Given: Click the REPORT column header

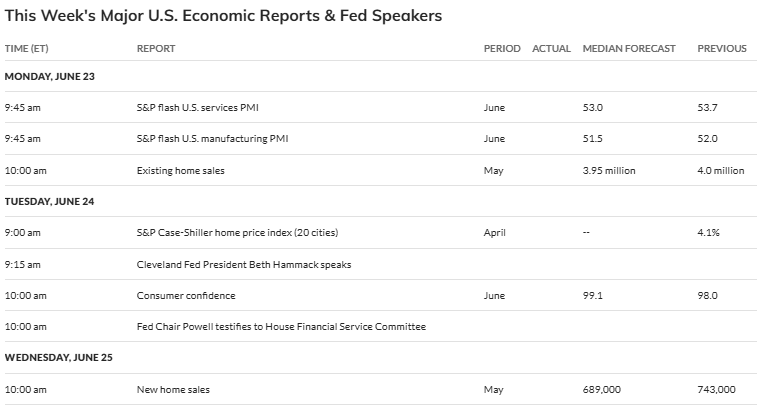Looking at the screenshot, I should click(156, 49).
